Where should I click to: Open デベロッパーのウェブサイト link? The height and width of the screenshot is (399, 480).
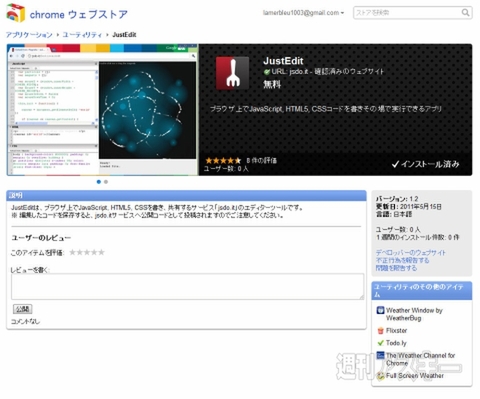pos(410,252)
